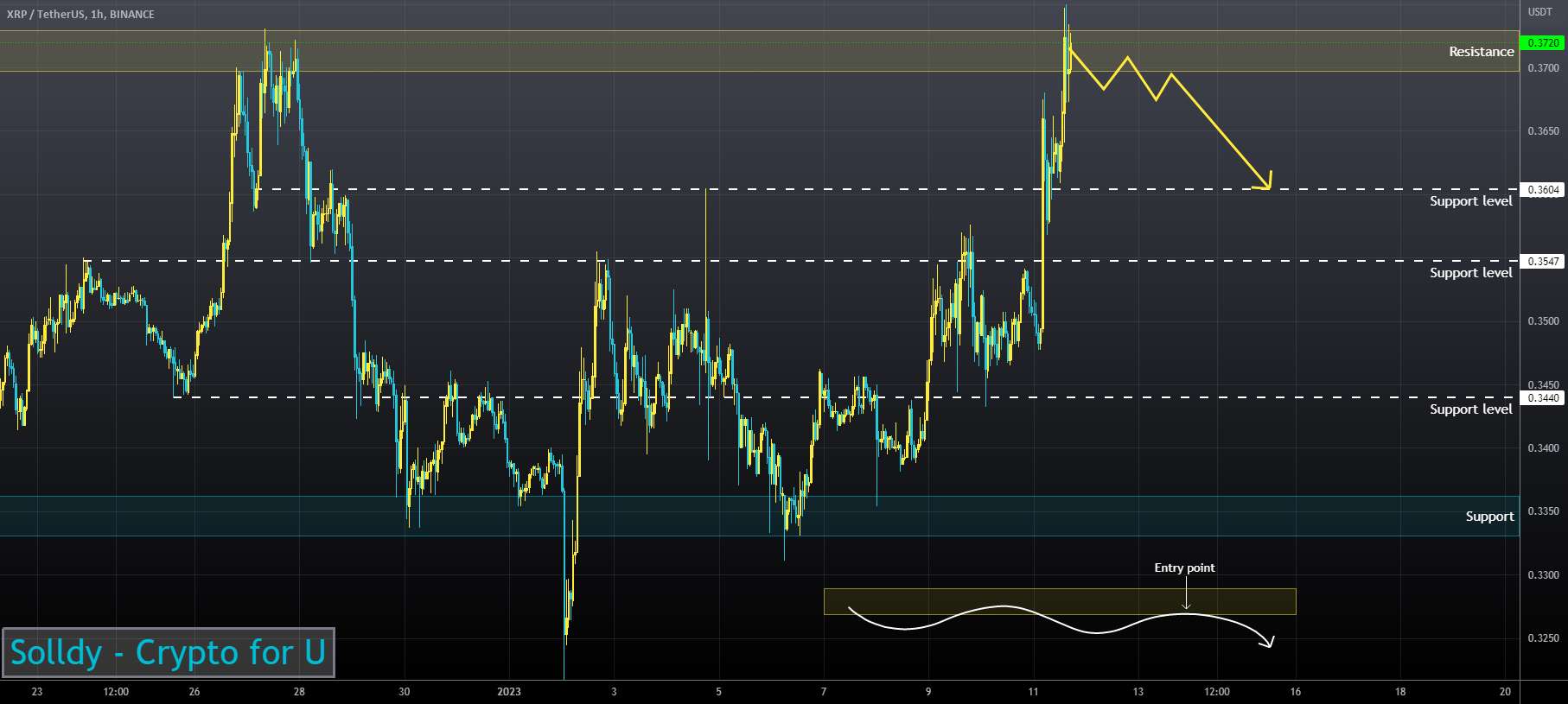Click the 2023 year label on time axis
Image resolution: width=1568 pixels, height=704 pixels.
pos(509,692)
